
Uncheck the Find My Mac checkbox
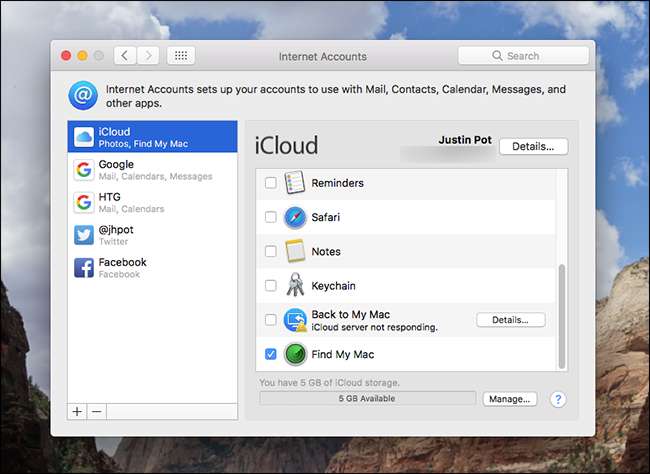point(270,354)
